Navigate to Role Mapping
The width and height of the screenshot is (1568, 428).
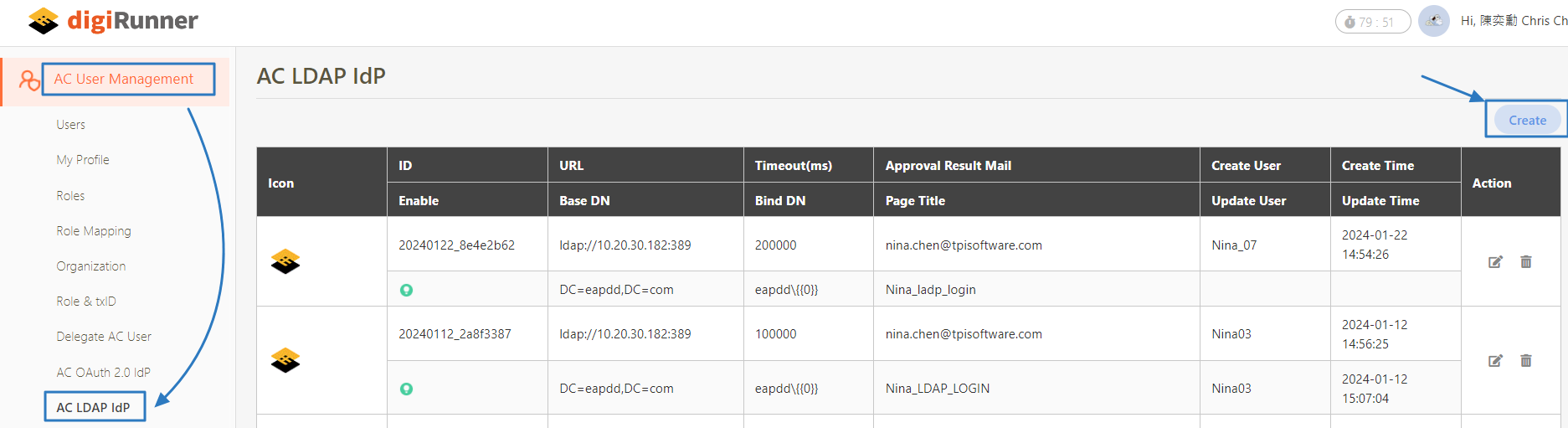pos(94,231)
